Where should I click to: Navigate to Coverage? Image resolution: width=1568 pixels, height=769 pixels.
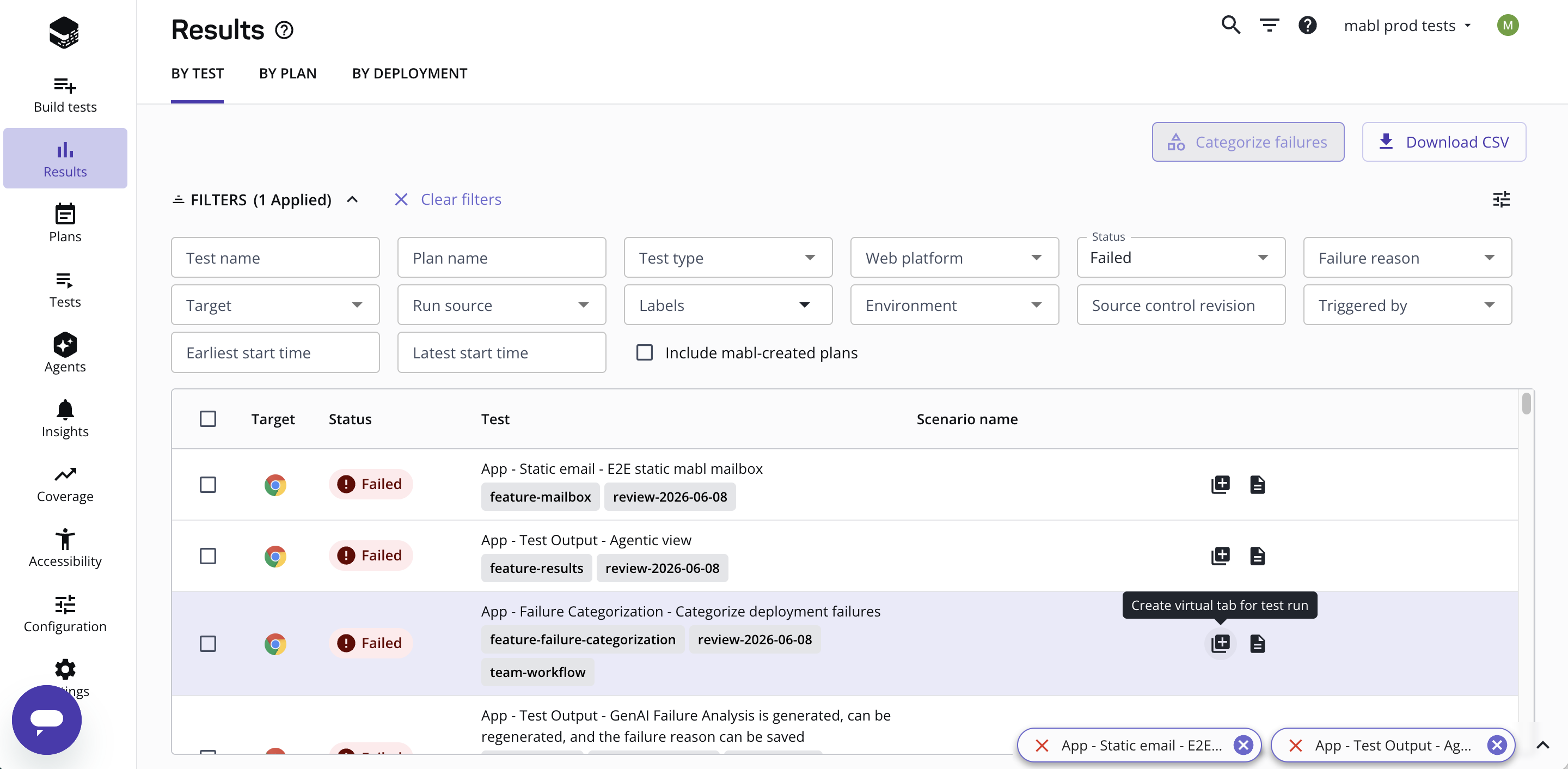click(x=65, y=484)
